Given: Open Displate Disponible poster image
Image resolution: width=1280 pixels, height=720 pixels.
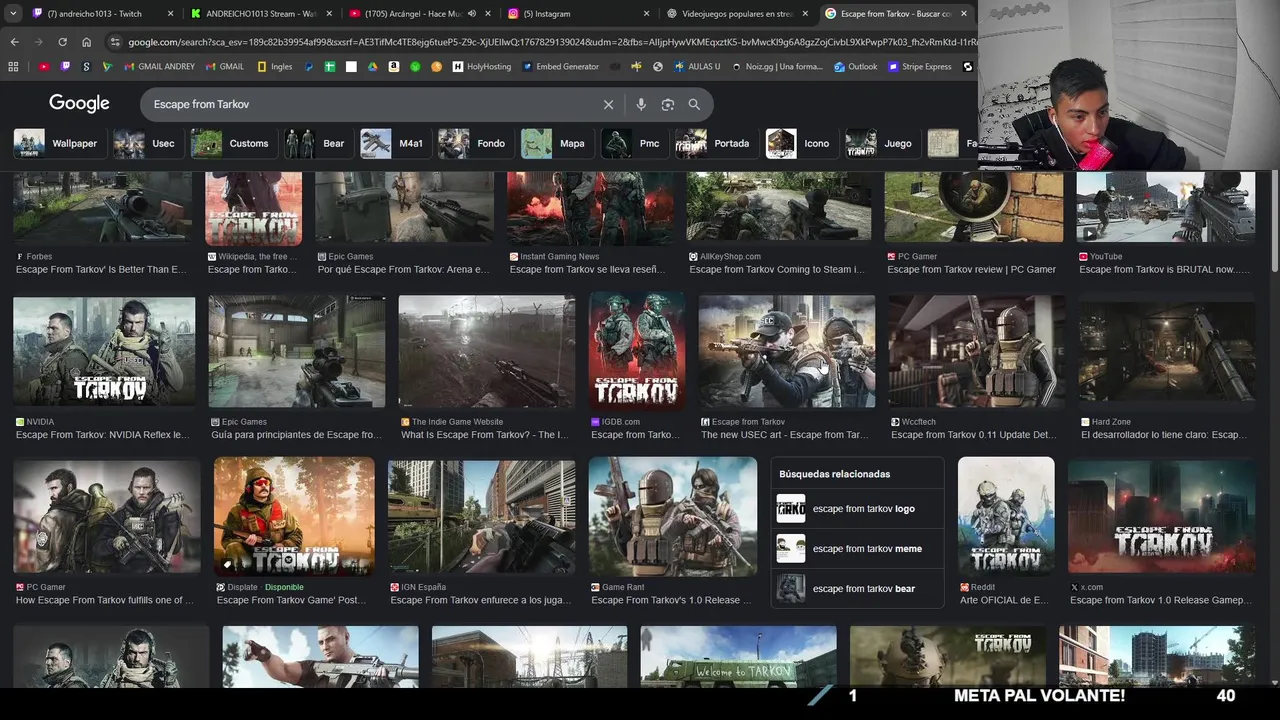Looking at the screenshot, I should pyautogui.click(x=294, y=516).
